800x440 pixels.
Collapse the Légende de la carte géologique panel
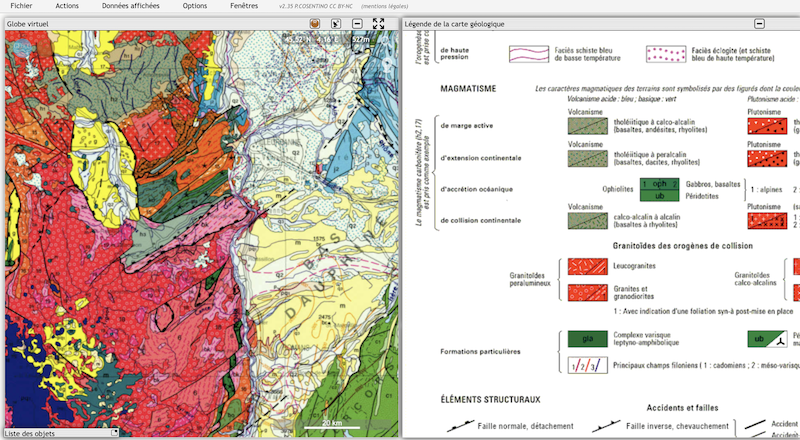759,23
